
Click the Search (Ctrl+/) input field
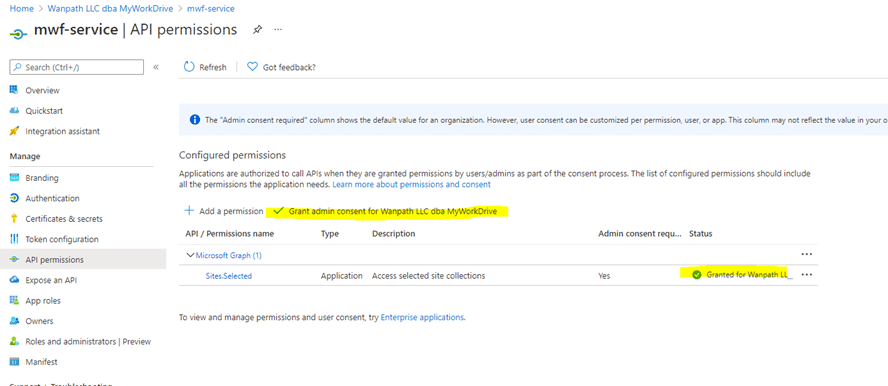(76, 67)
